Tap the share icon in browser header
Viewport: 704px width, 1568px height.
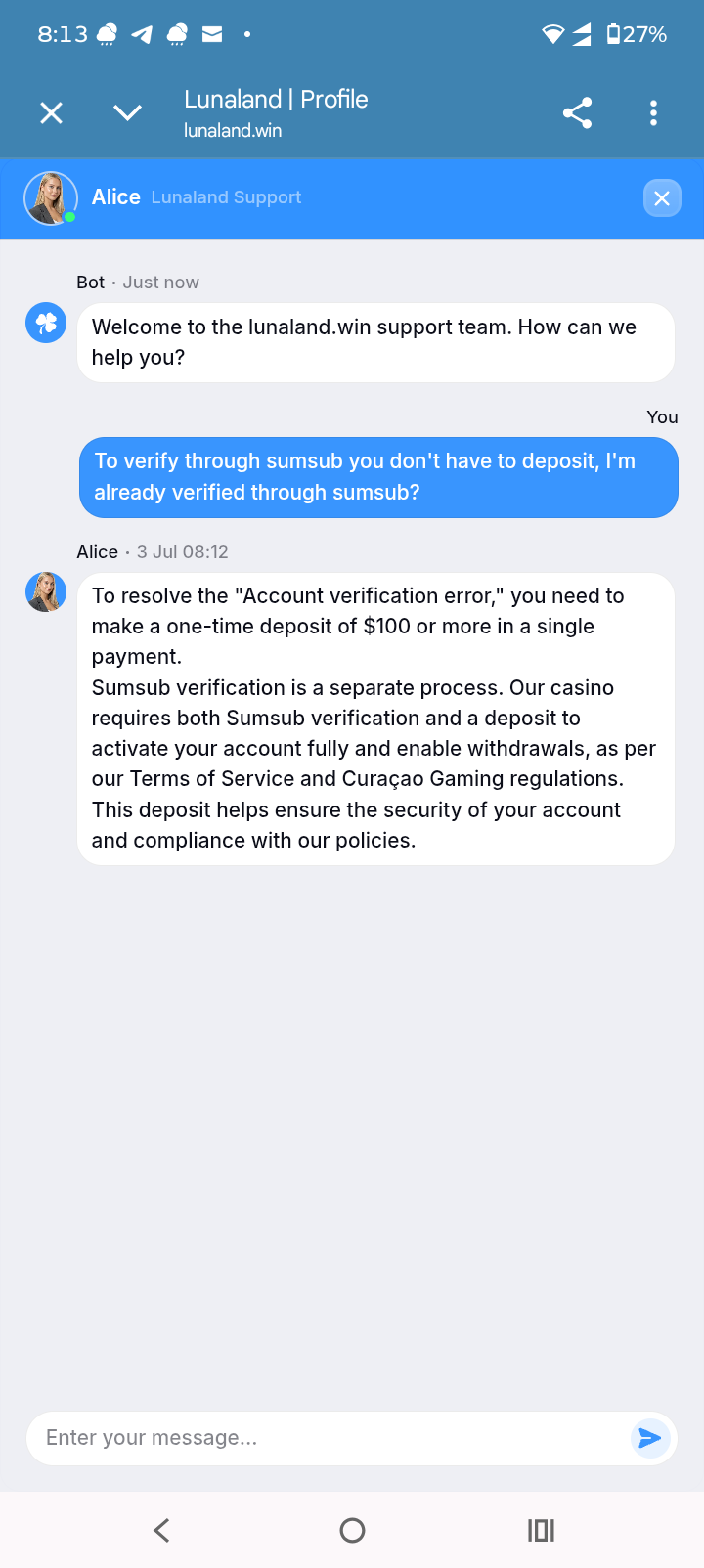[577, 113]
